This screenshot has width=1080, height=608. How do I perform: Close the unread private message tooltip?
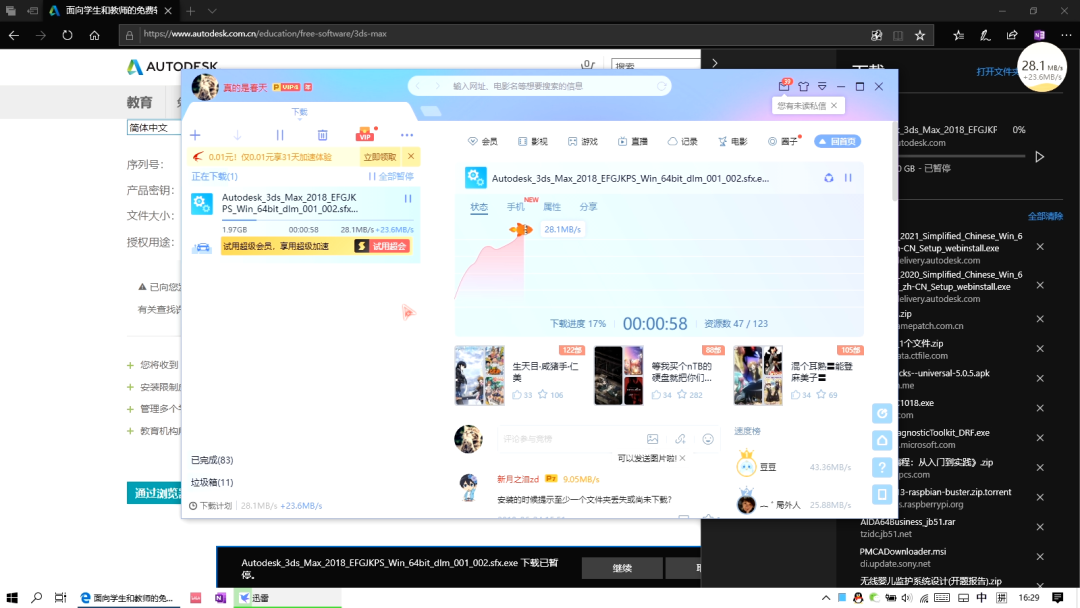[834, 105]
